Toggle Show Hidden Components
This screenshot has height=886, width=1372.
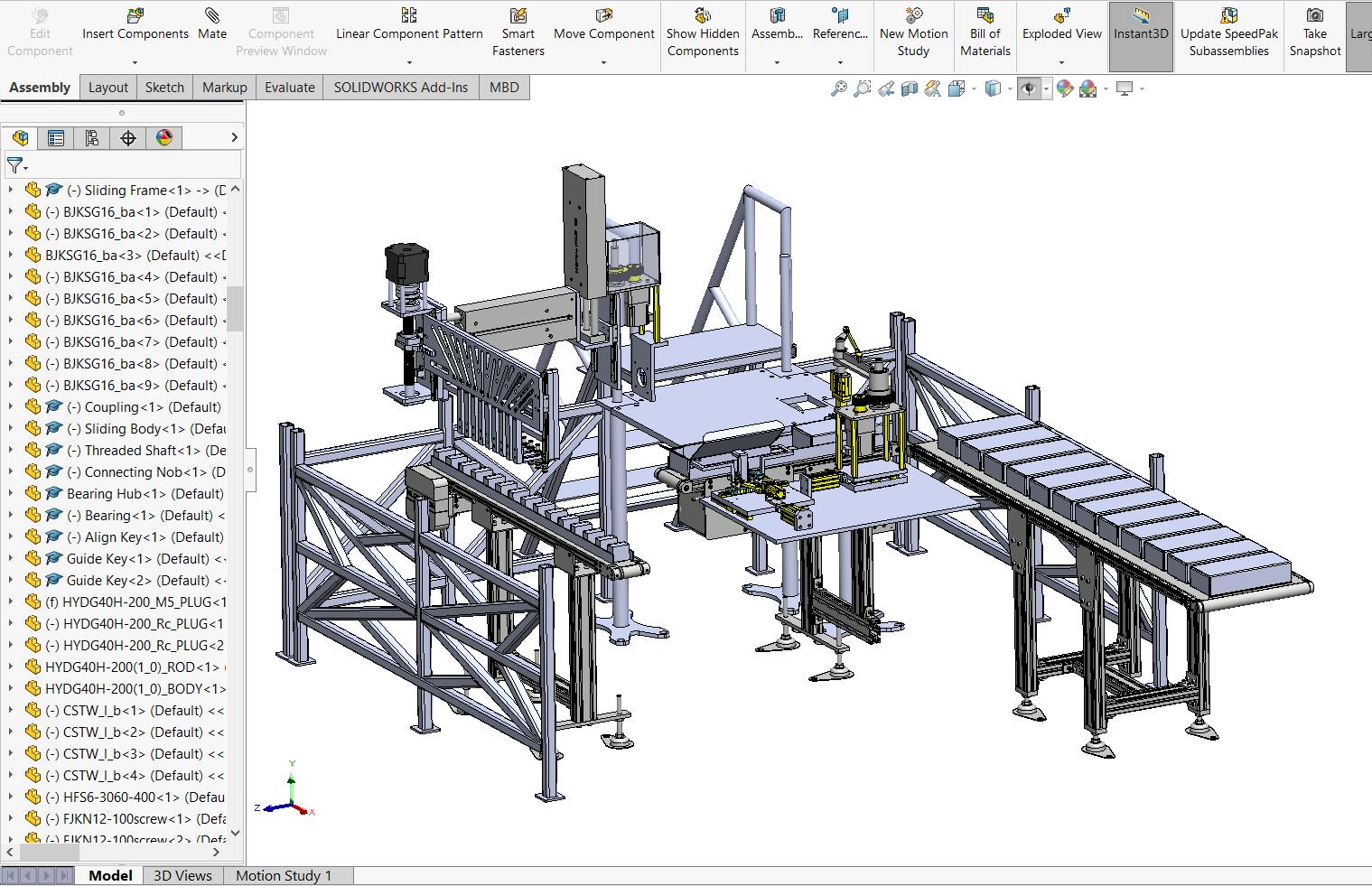(703, 34)
